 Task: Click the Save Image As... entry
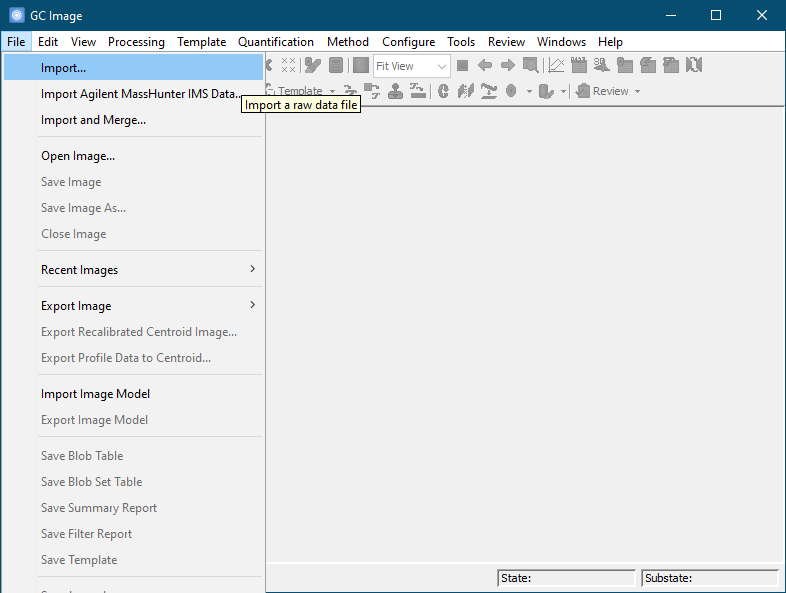pos(133,208)
